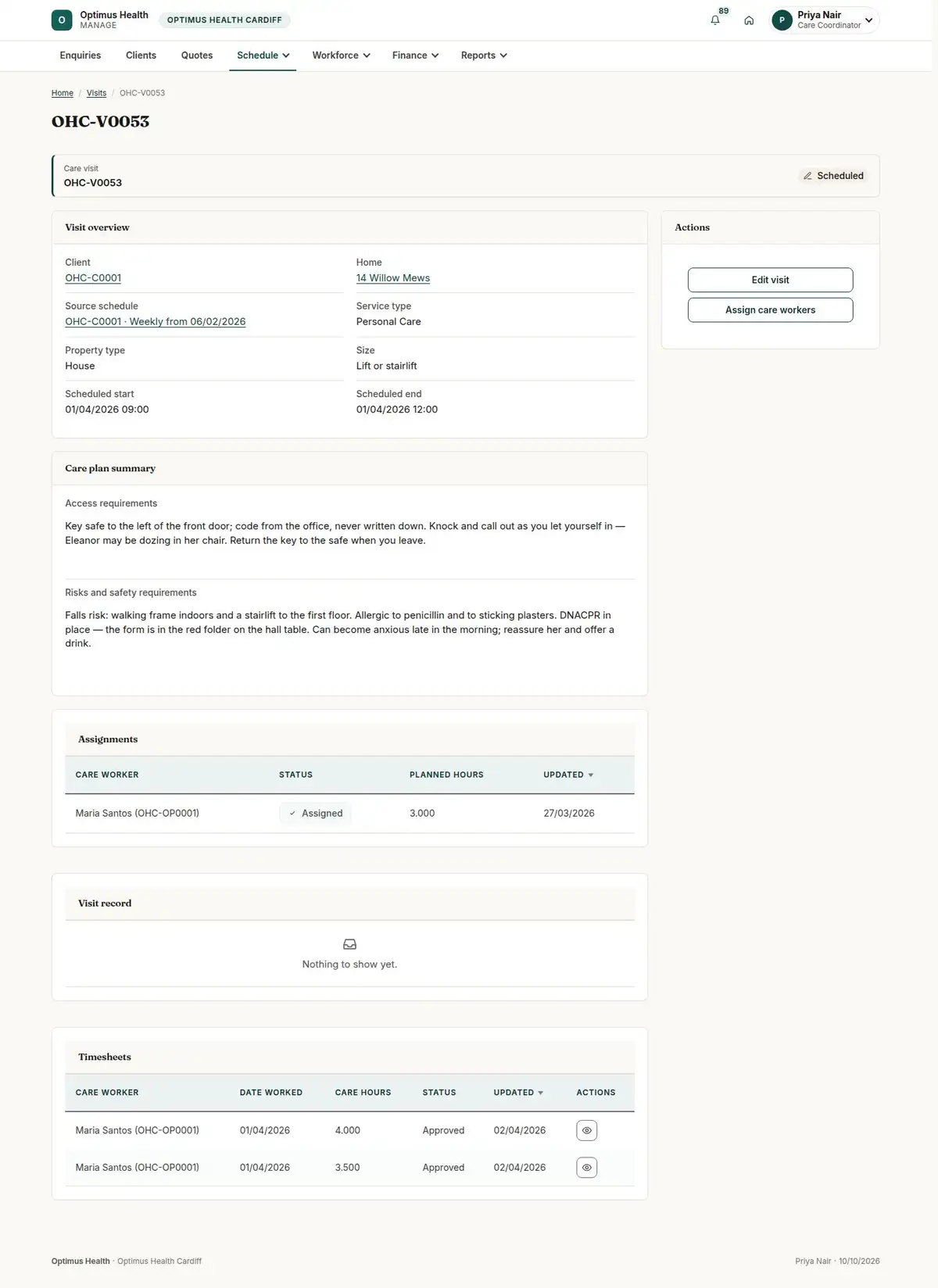Image resolution: width=938 pixels, height=1288 pixels.
Task: Open client link OHC-C0001
Action: pyautogui.click(x=93, y=278)
